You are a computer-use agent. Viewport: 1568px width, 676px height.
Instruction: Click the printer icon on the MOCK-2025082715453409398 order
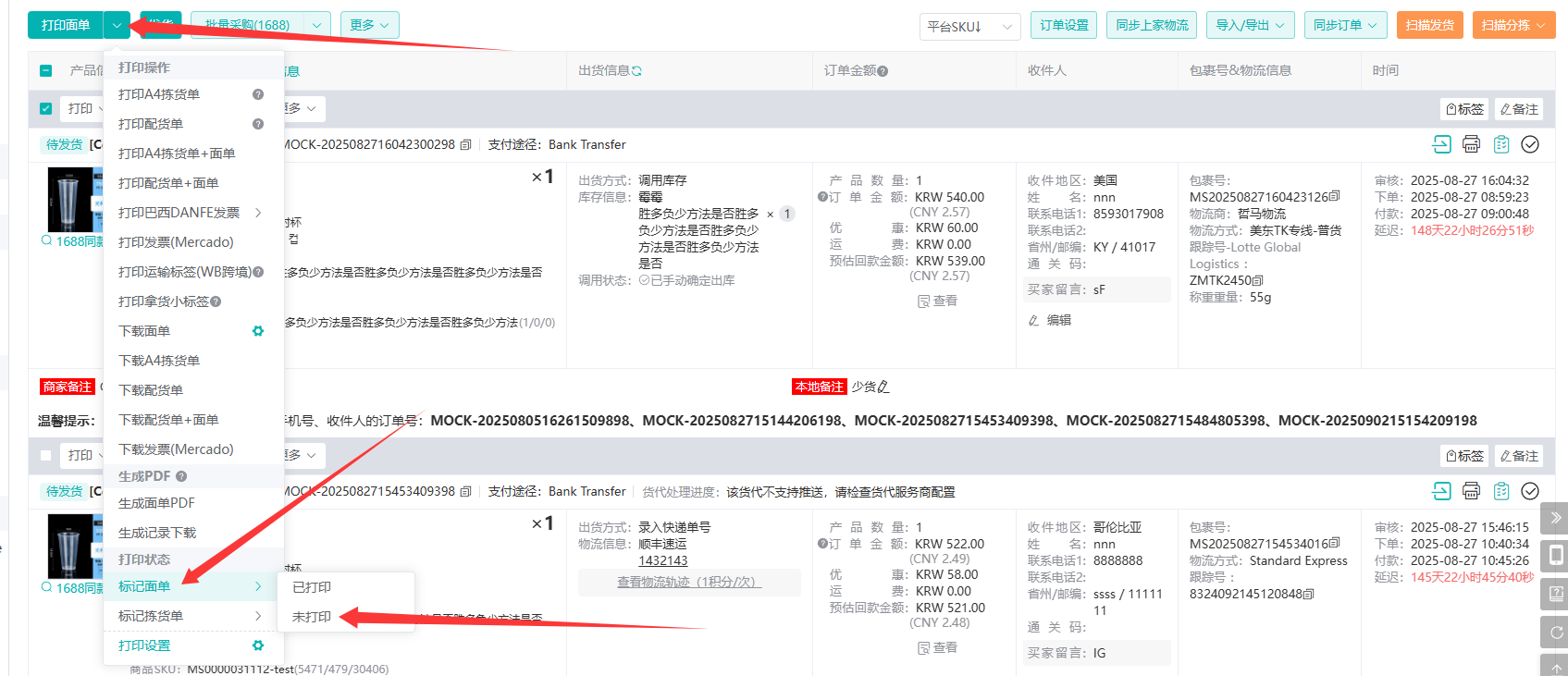(x=1471, y=490)
